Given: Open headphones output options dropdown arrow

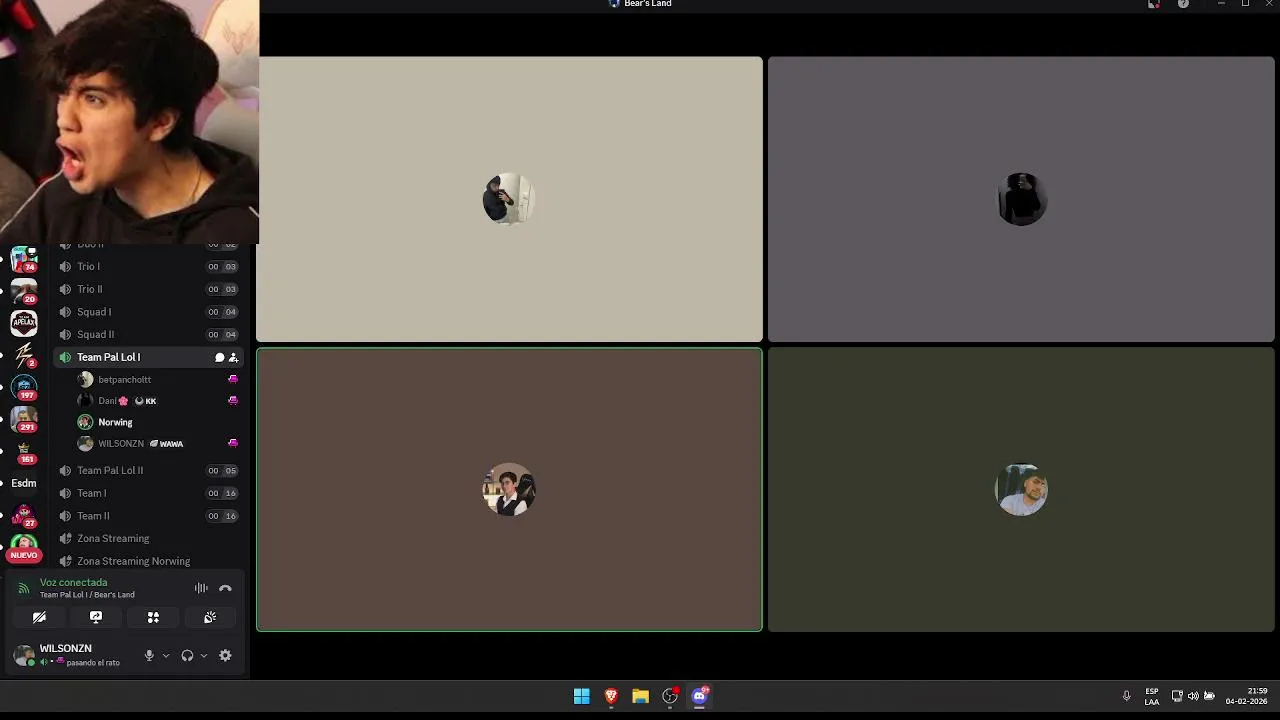Looking at the screenshot, I should click(204, 656).
